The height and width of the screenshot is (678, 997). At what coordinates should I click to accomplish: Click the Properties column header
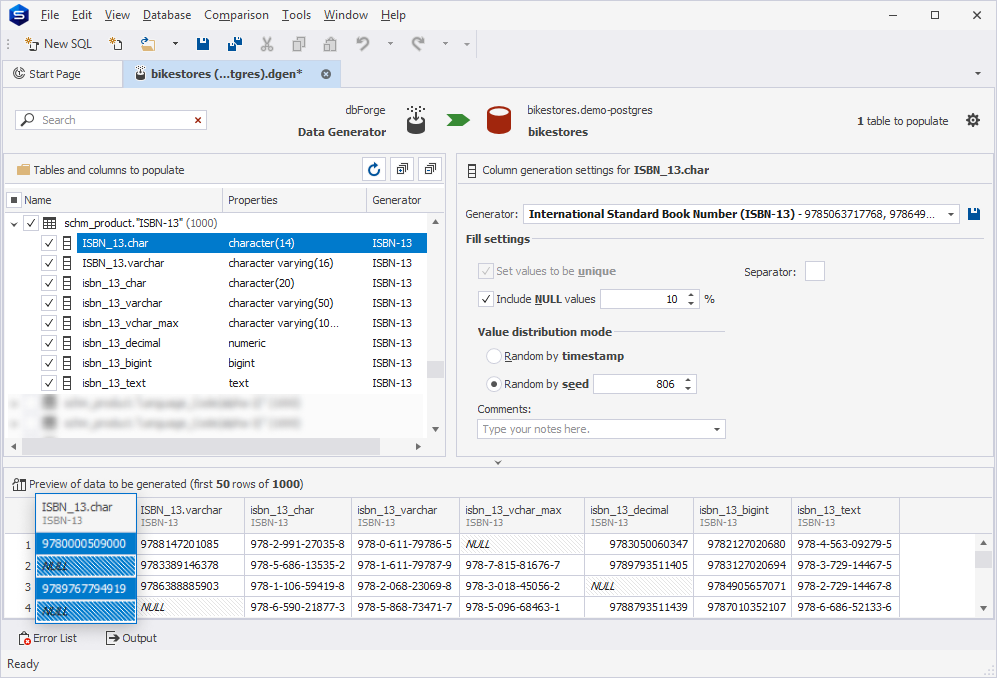[x=295, y=200]
